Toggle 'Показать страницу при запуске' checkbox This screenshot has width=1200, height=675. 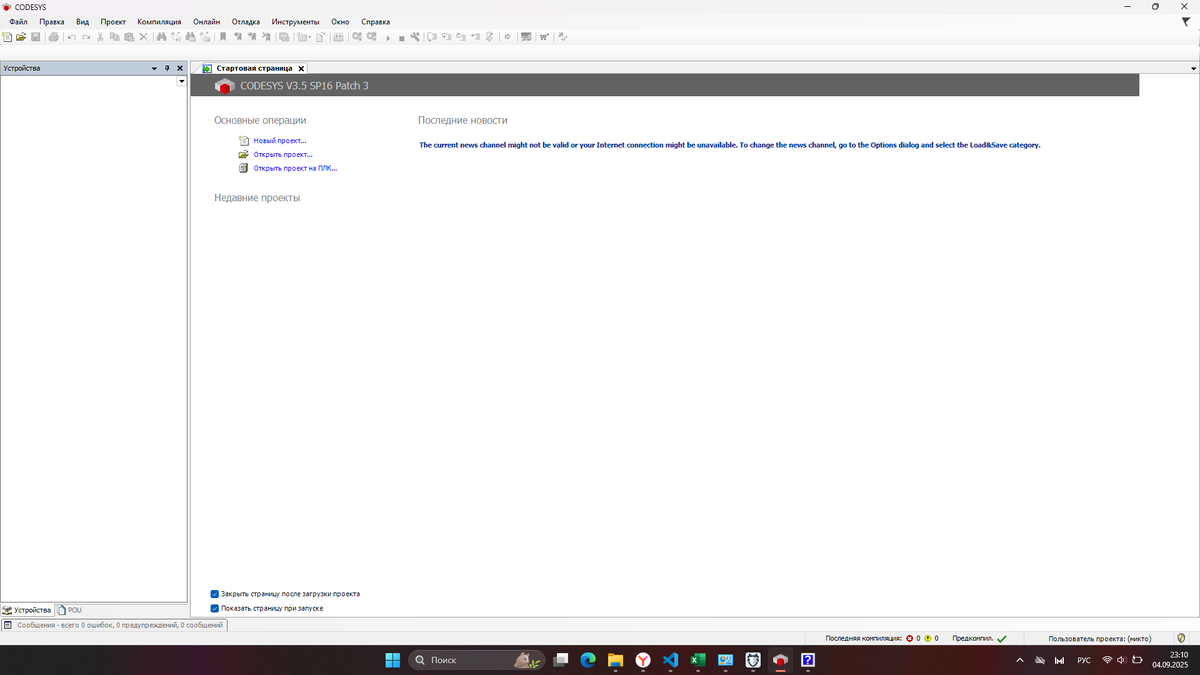(214, 608)
